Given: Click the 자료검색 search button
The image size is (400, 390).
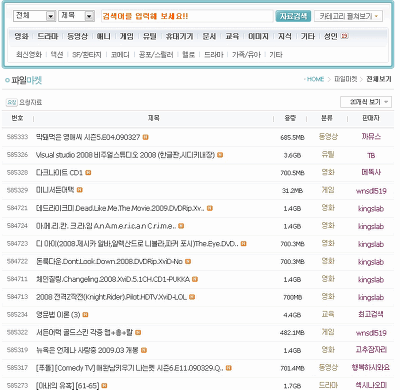Looking at the screenshot, I should tap(293, 16).
